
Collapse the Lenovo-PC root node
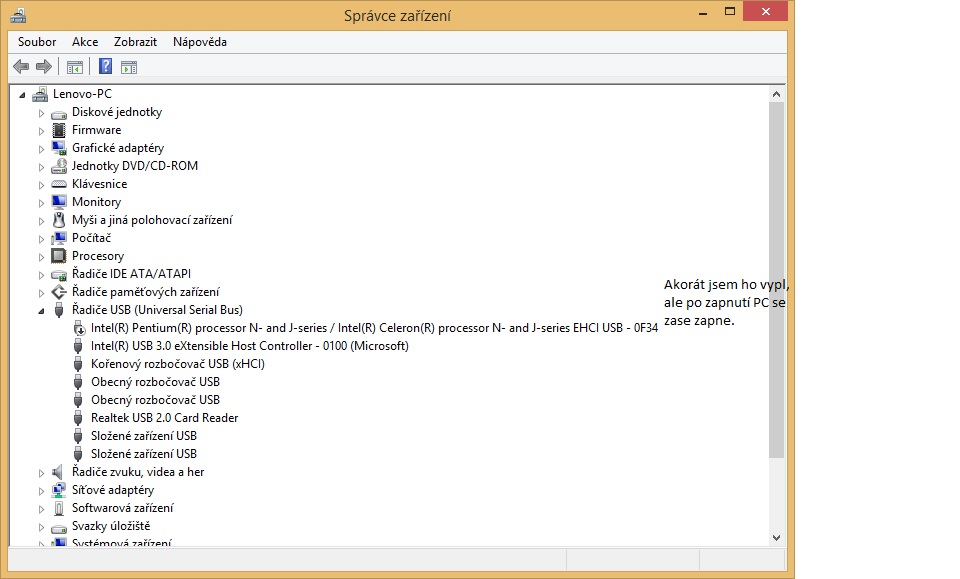coord(23,95)
